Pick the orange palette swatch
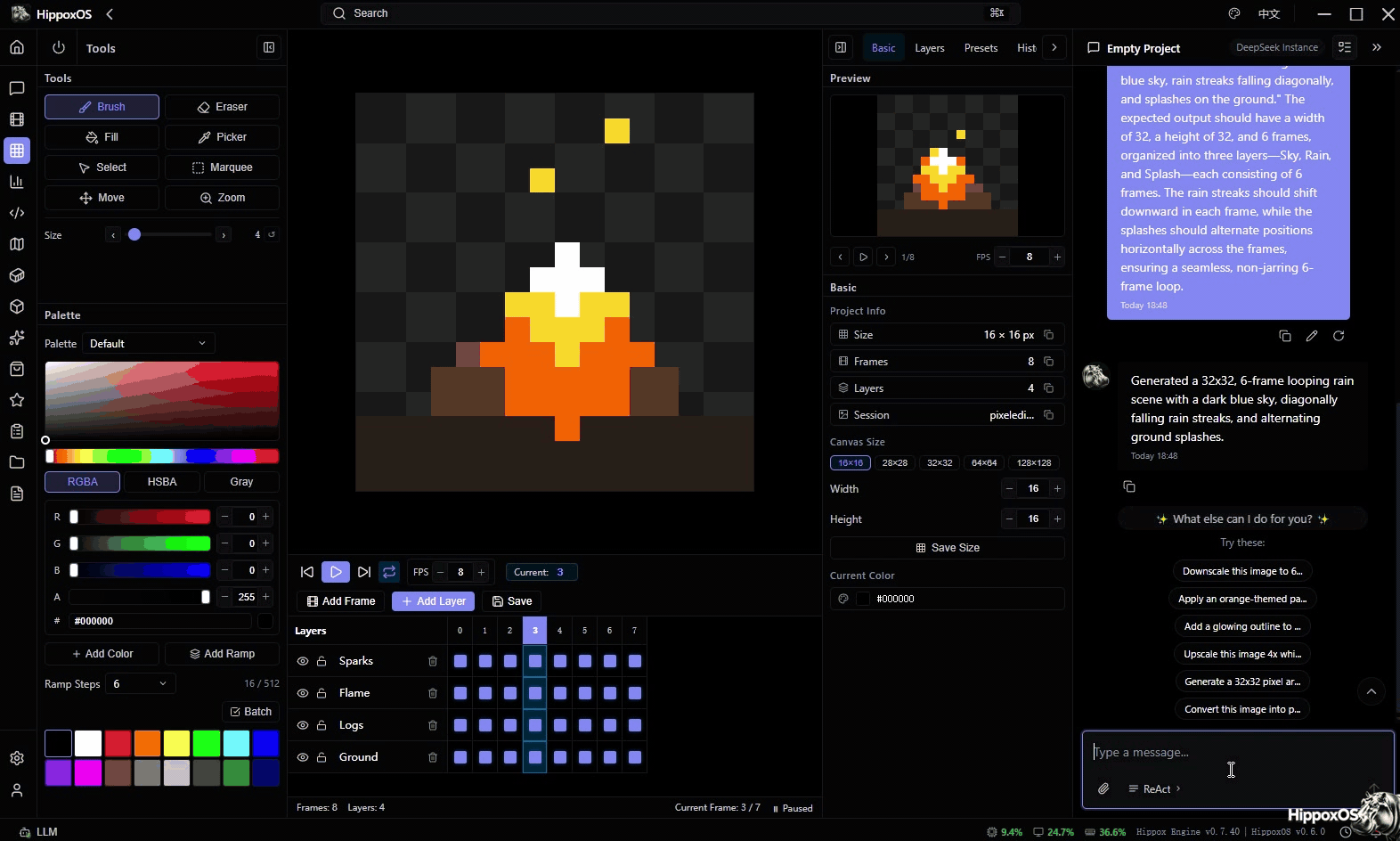 tap(147, 743)
